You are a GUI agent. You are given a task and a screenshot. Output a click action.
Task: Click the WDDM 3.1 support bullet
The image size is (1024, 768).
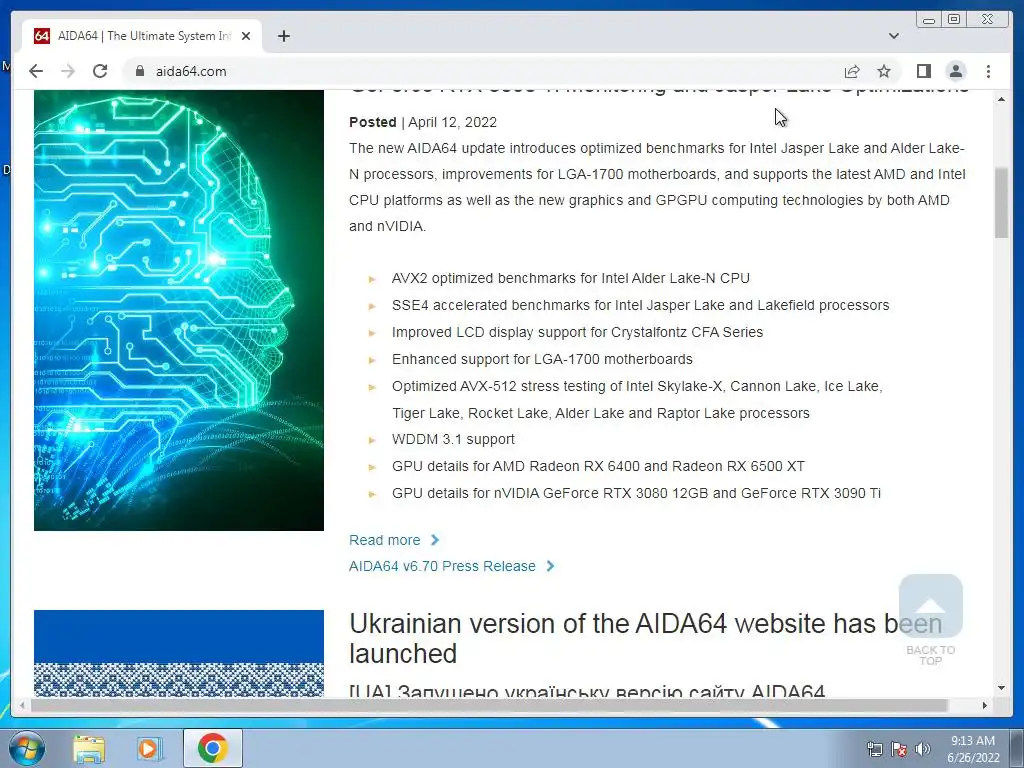(453, 440)
